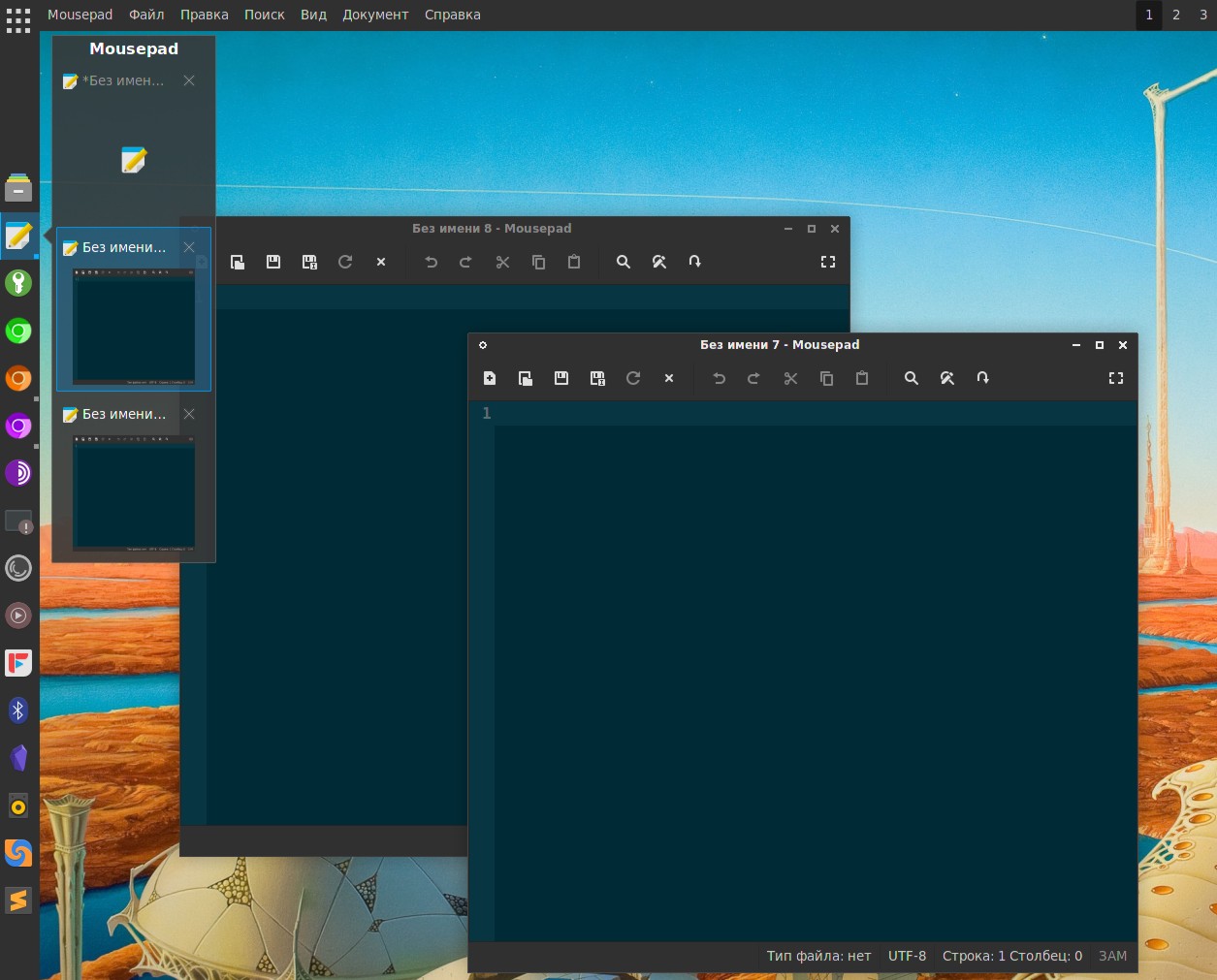Close first unsaved window preview in popup
Viewport: 1217px width, 980px height.
coord(189,80)
